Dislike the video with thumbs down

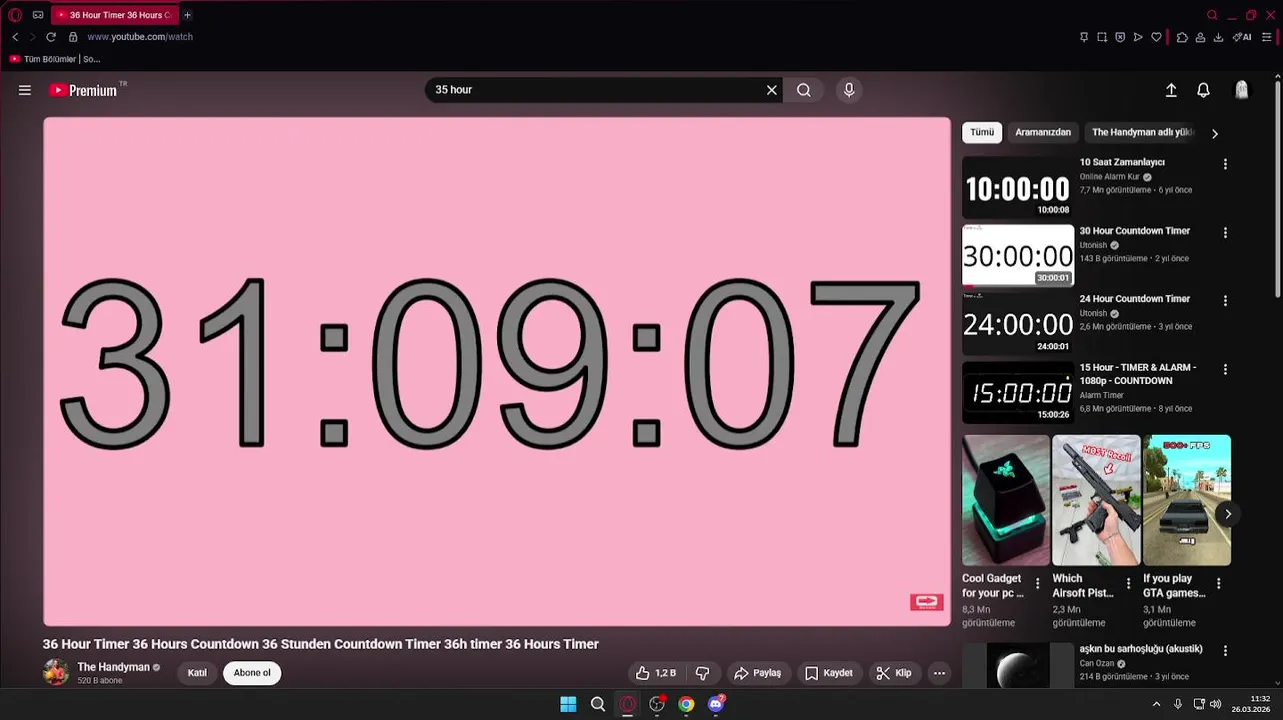click(702, 673)
